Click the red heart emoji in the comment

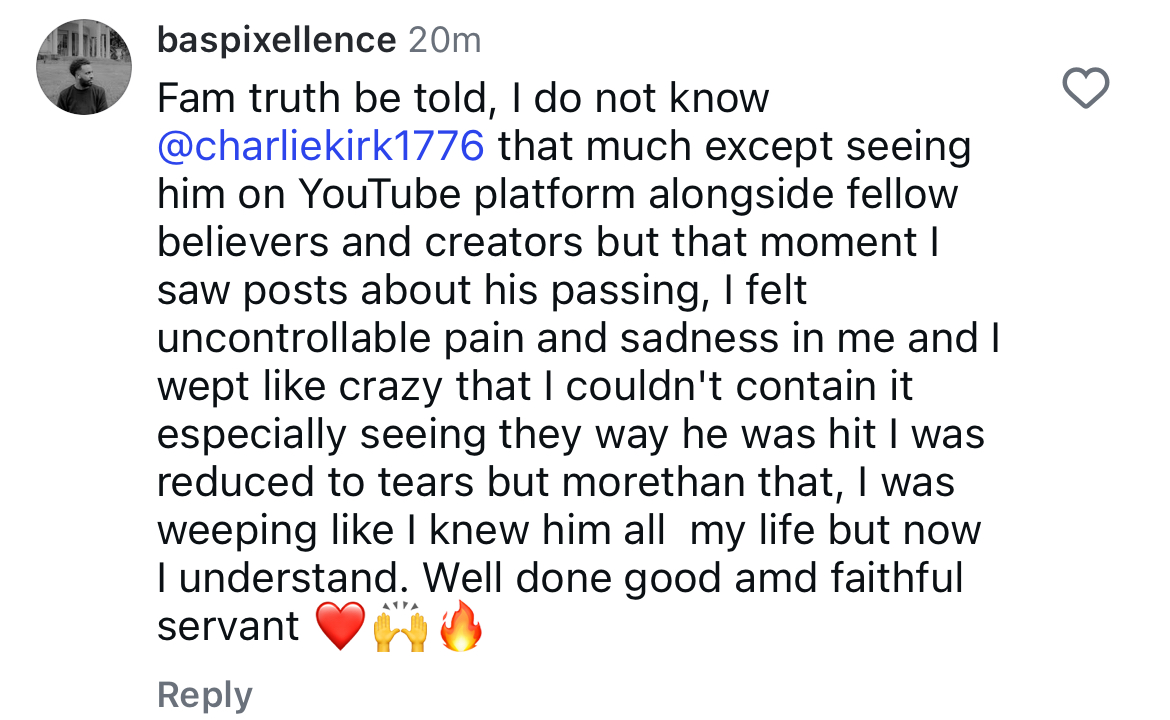(339, 626)
